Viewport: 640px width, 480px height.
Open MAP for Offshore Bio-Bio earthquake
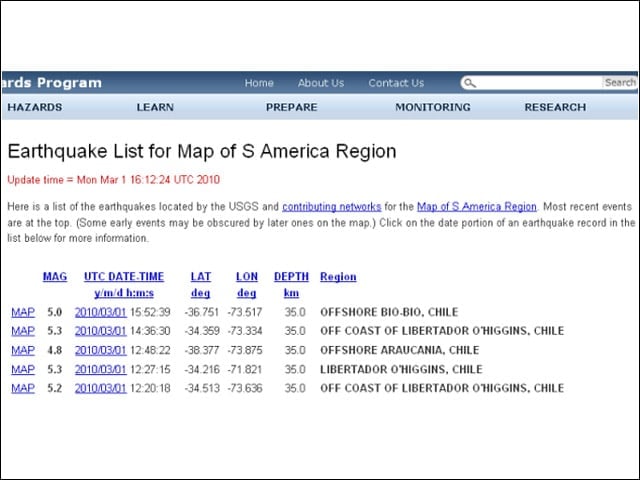tap(23, 312)
